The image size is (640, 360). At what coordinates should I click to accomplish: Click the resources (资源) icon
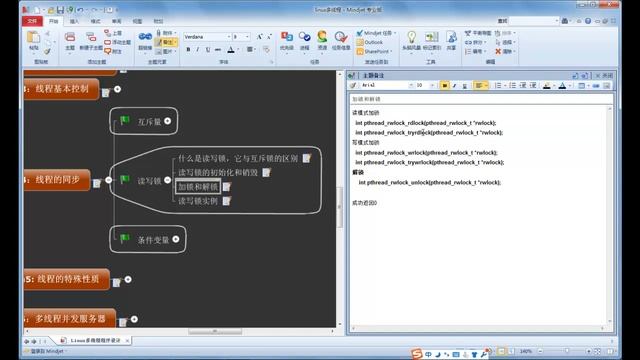(322, 37)
